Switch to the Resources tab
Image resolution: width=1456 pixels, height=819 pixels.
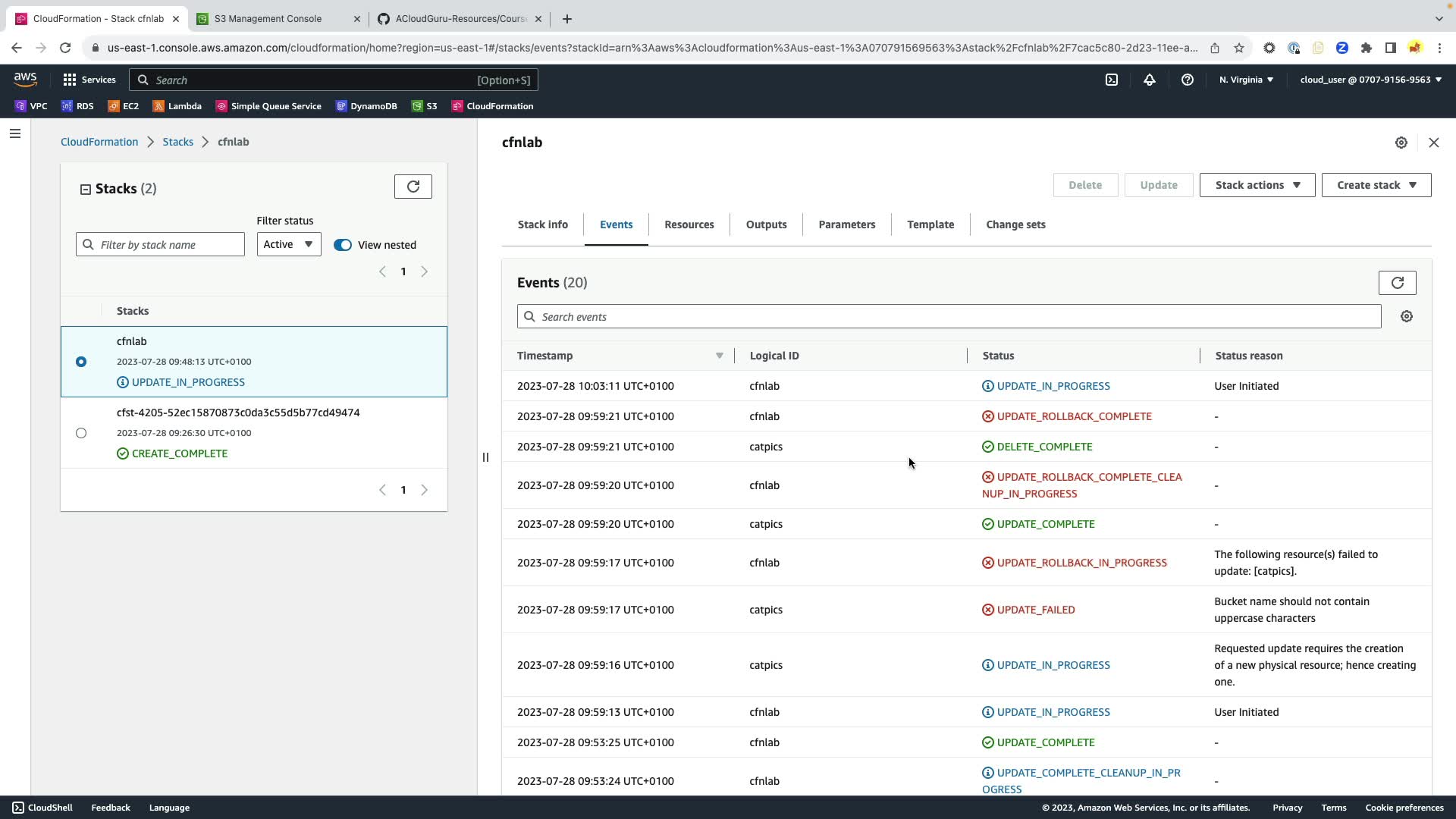(x=689, y=224)
